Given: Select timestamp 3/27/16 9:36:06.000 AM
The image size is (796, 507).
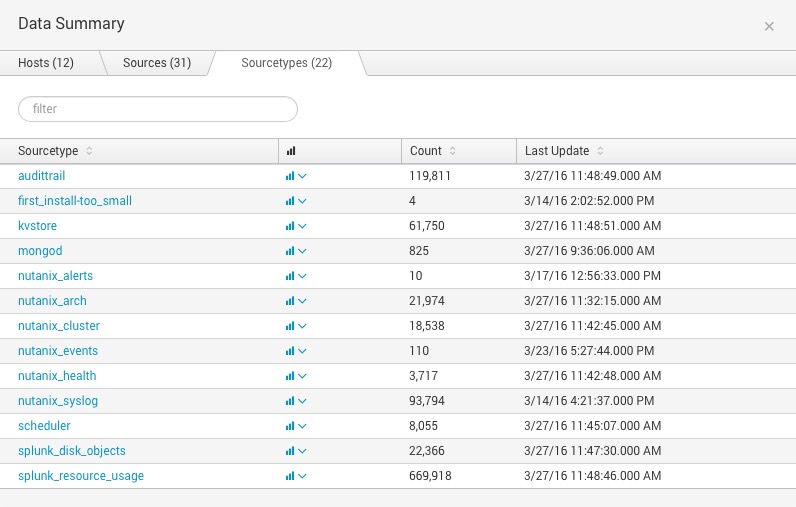Looking at the screenshot, I should [589, 251].
